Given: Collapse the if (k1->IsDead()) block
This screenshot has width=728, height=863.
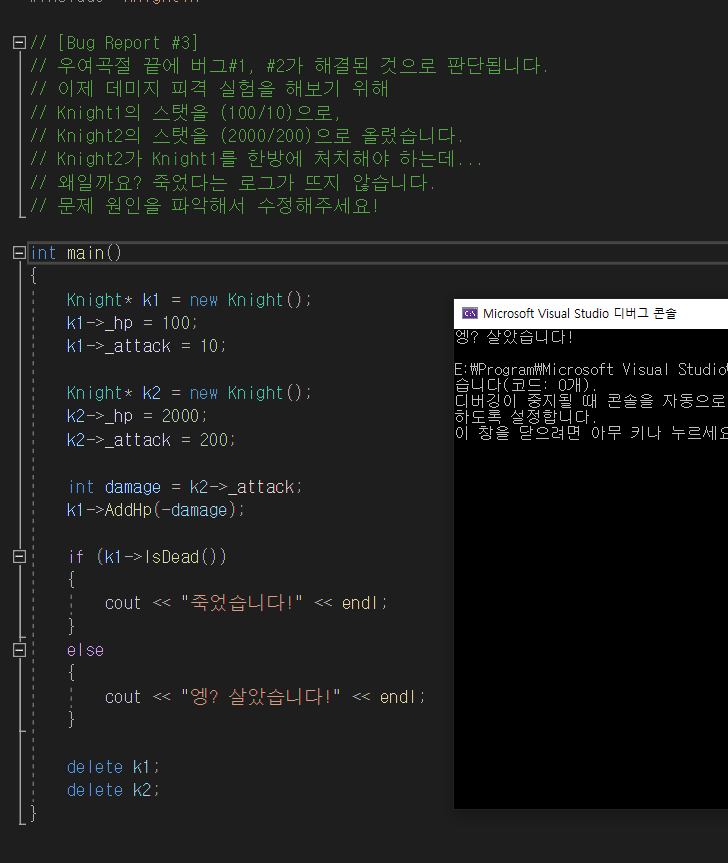Looking at the screenshot, I should (x=19, y=556).
